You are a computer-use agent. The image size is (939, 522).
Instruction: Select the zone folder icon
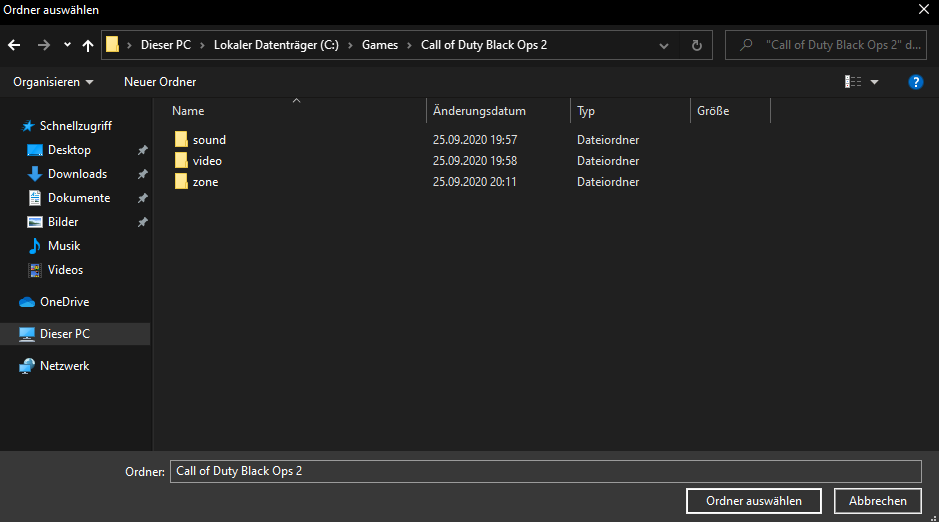click(181, 181)
